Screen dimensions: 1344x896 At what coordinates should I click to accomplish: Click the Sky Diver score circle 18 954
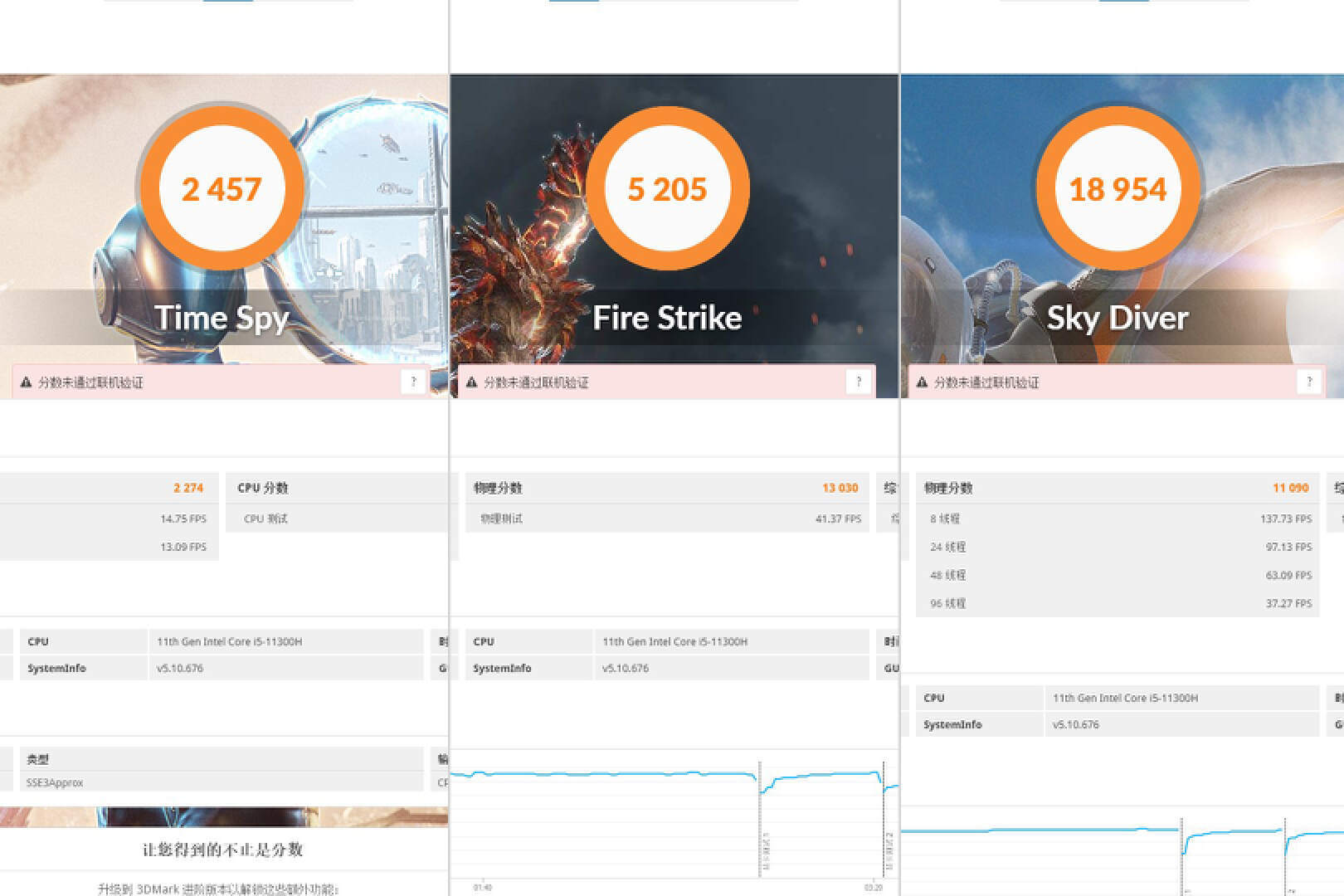(x=1118, y=188)
